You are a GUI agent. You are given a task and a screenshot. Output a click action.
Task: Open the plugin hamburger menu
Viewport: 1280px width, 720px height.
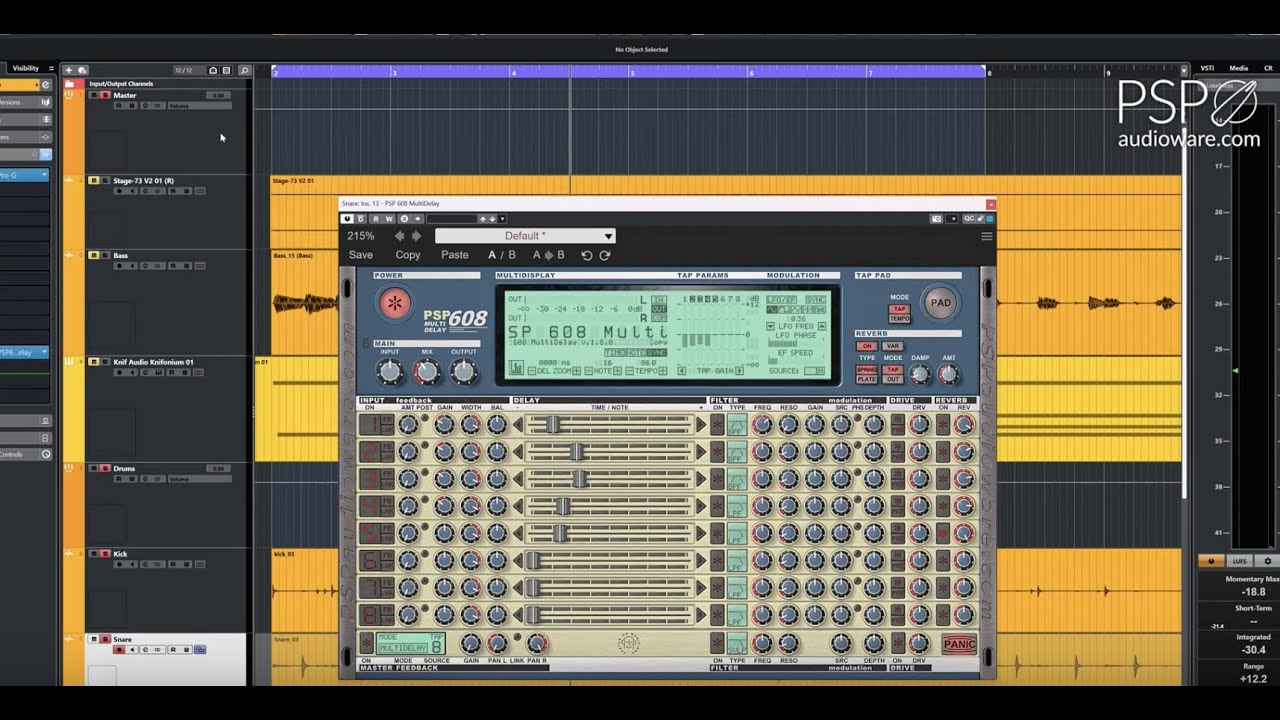(x=987, y=237)
